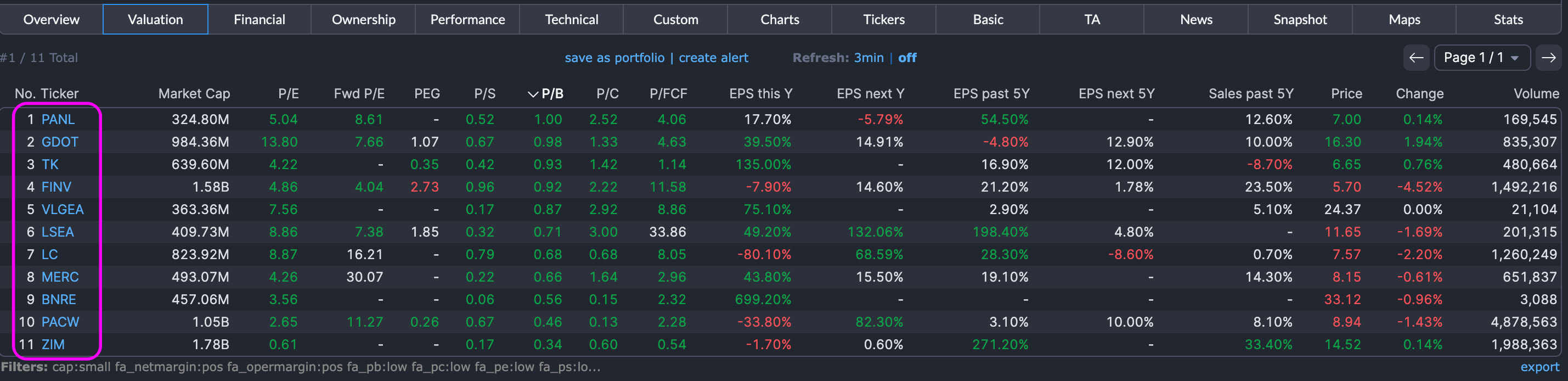The width and height of the screenshot is (1568, 381).
Task: Open FINV ticker link
Action: pyautogui.click(x=56, y=187)
